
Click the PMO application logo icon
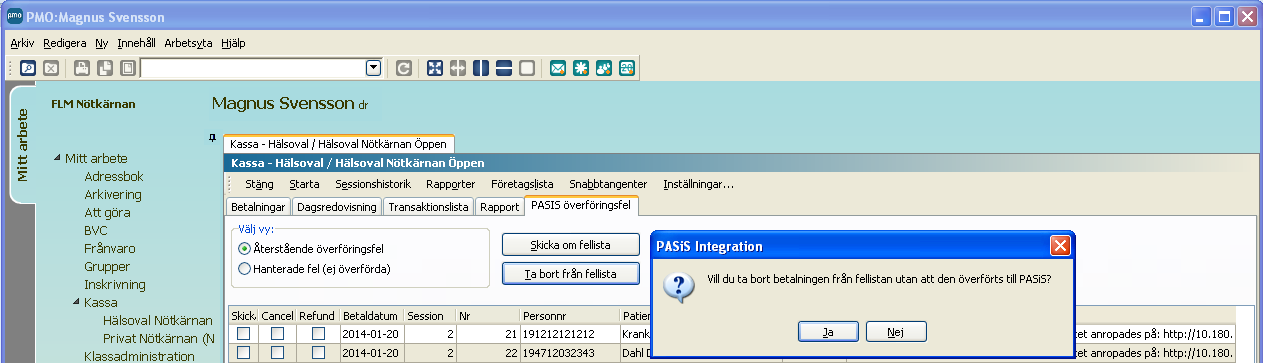15,17
